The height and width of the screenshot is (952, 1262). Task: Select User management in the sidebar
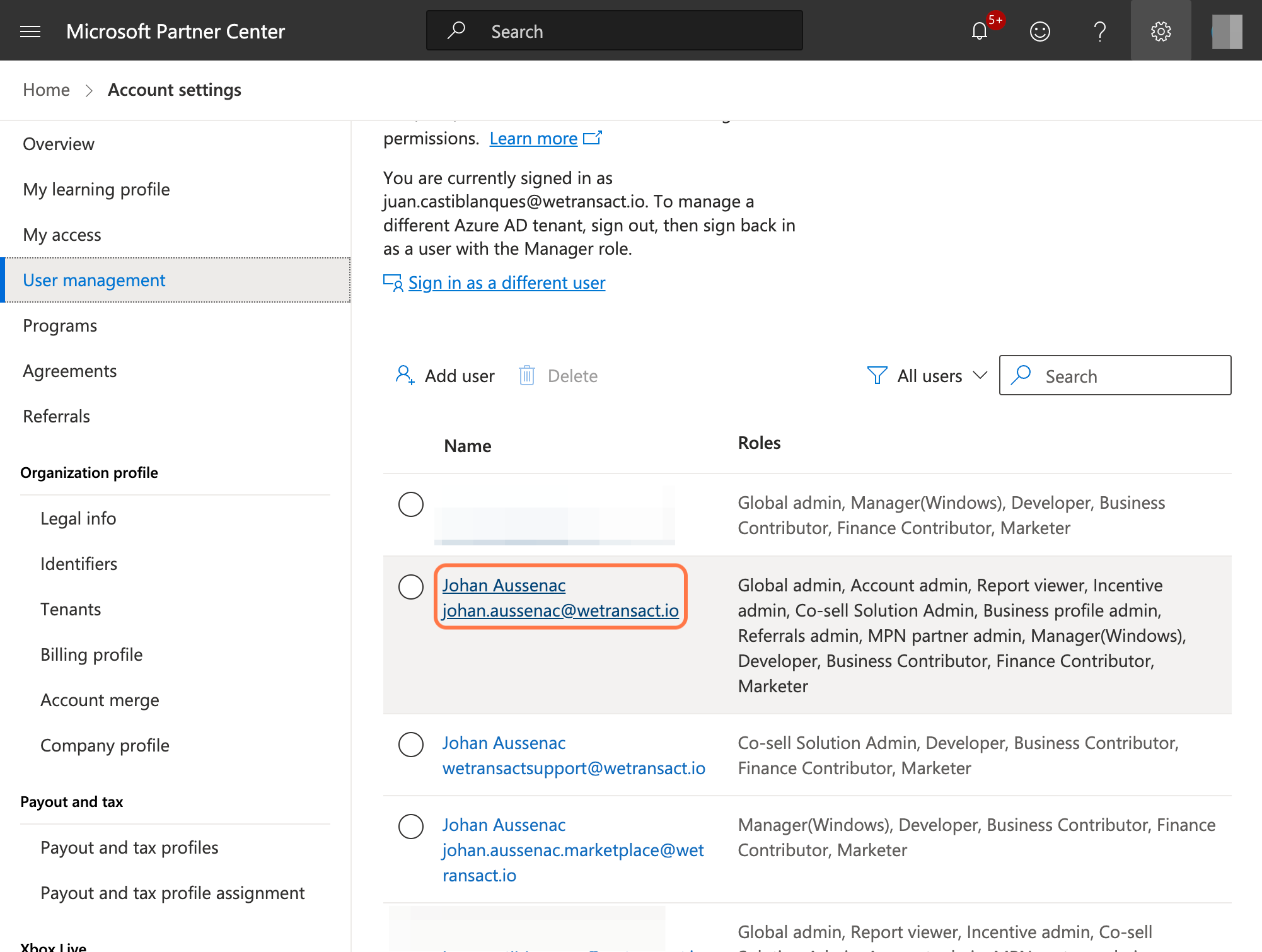coord(177,280)
